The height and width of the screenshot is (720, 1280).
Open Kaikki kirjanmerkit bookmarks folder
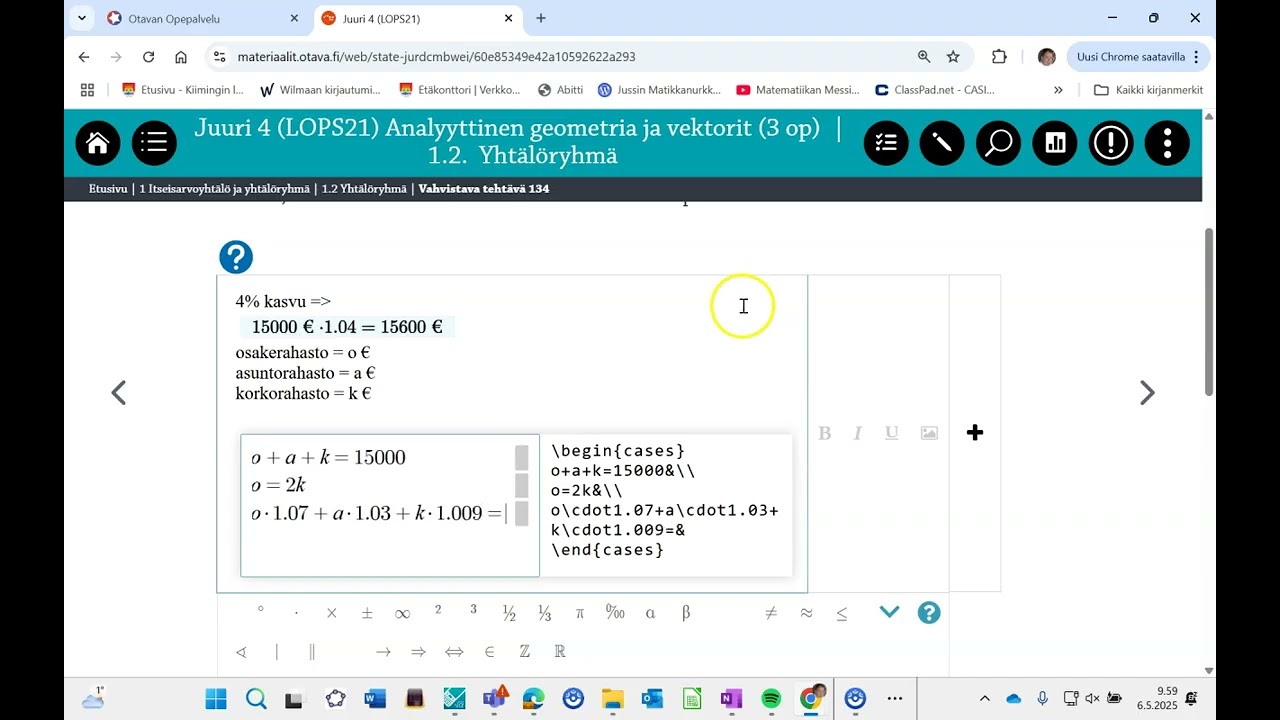point(1148,90)
